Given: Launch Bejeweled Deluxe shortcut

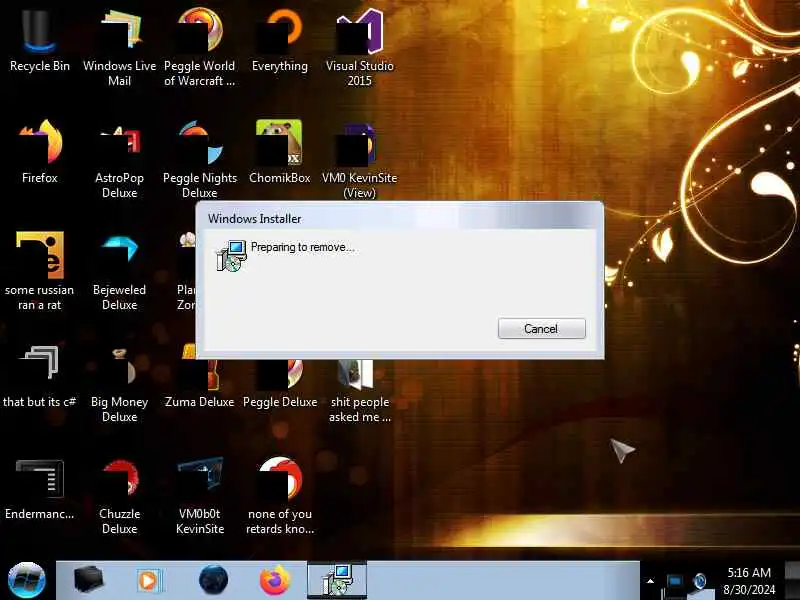Looking at the screenshot, I should pos(119,271).
